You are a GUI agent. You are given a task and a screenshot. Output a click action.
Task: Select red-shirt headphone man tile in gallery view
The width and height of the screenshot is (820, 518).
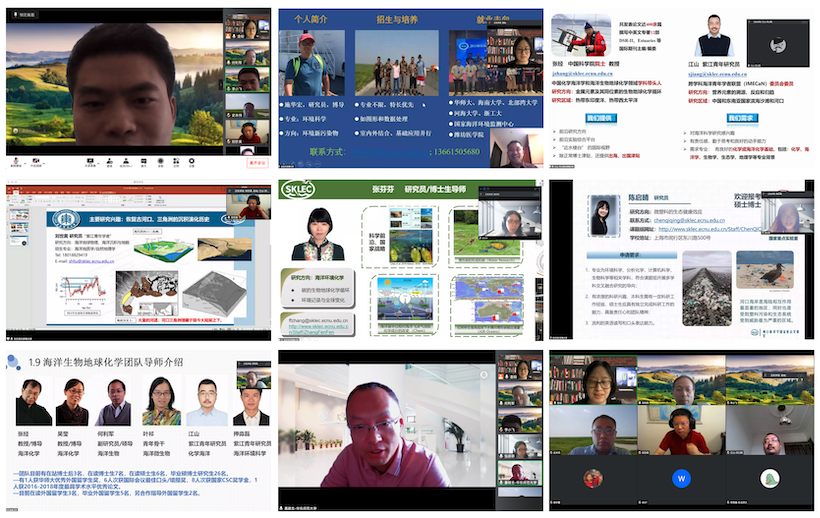pos(681,431)
